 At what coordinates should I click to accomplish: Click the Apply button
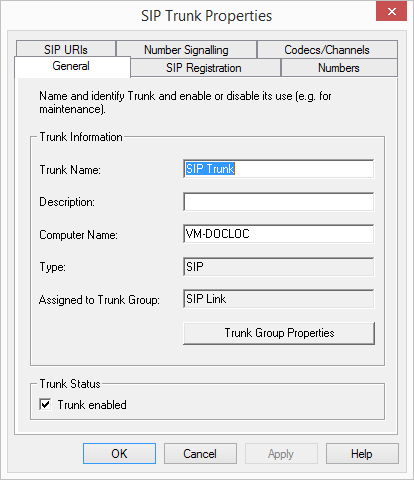281,453
